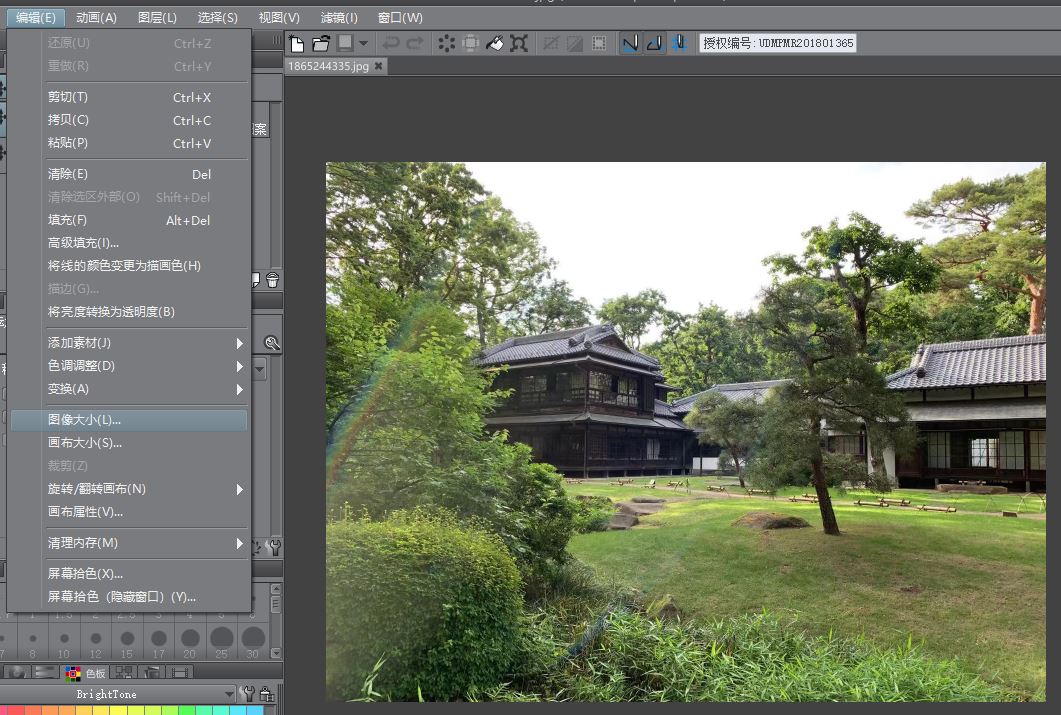Expand the 清理内存(M) submenu
1061x715 pixels.
[129, 543]
